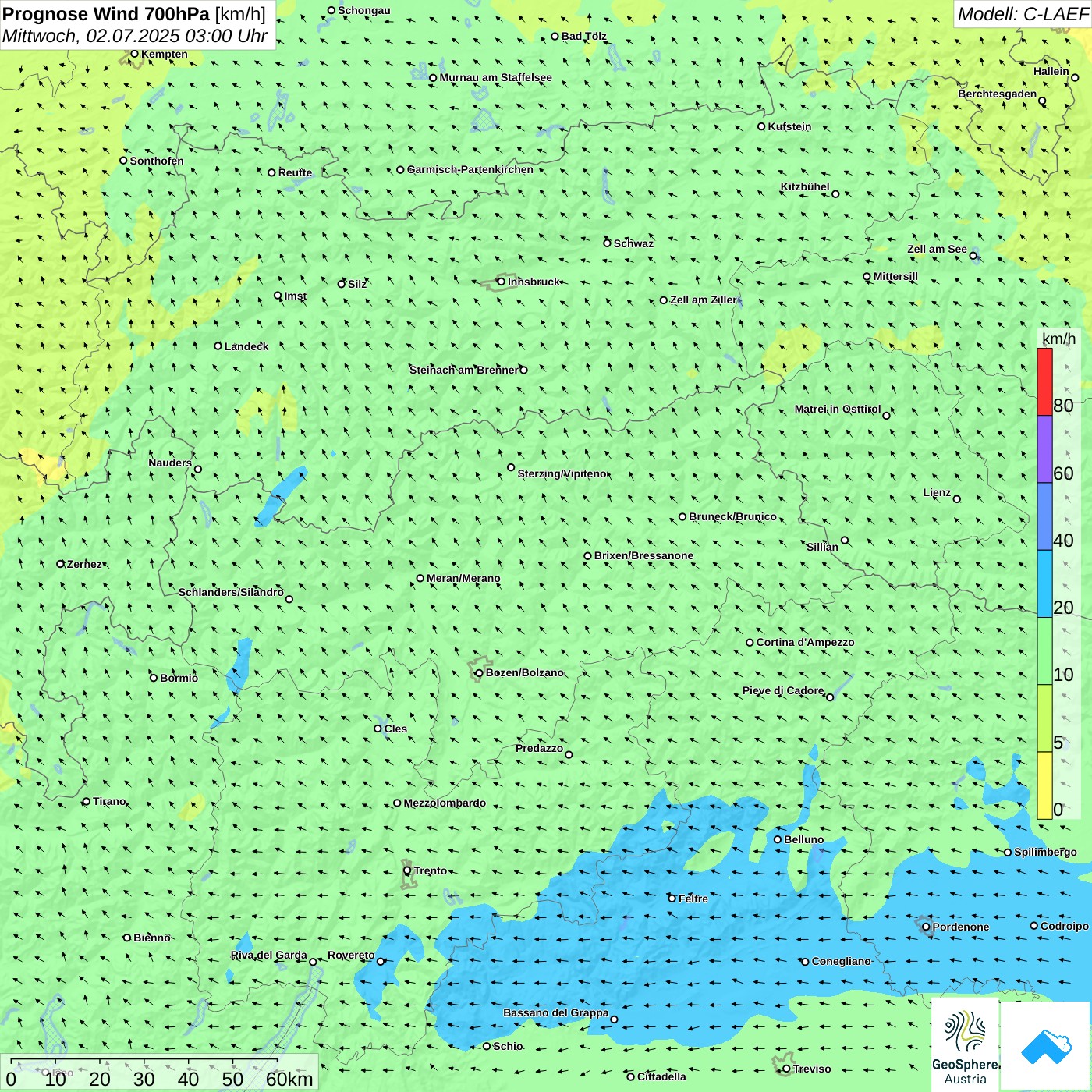The image size is (1092, 1092).
Task: Click the Kufstein city label
Action: click(x=789, y=126)
